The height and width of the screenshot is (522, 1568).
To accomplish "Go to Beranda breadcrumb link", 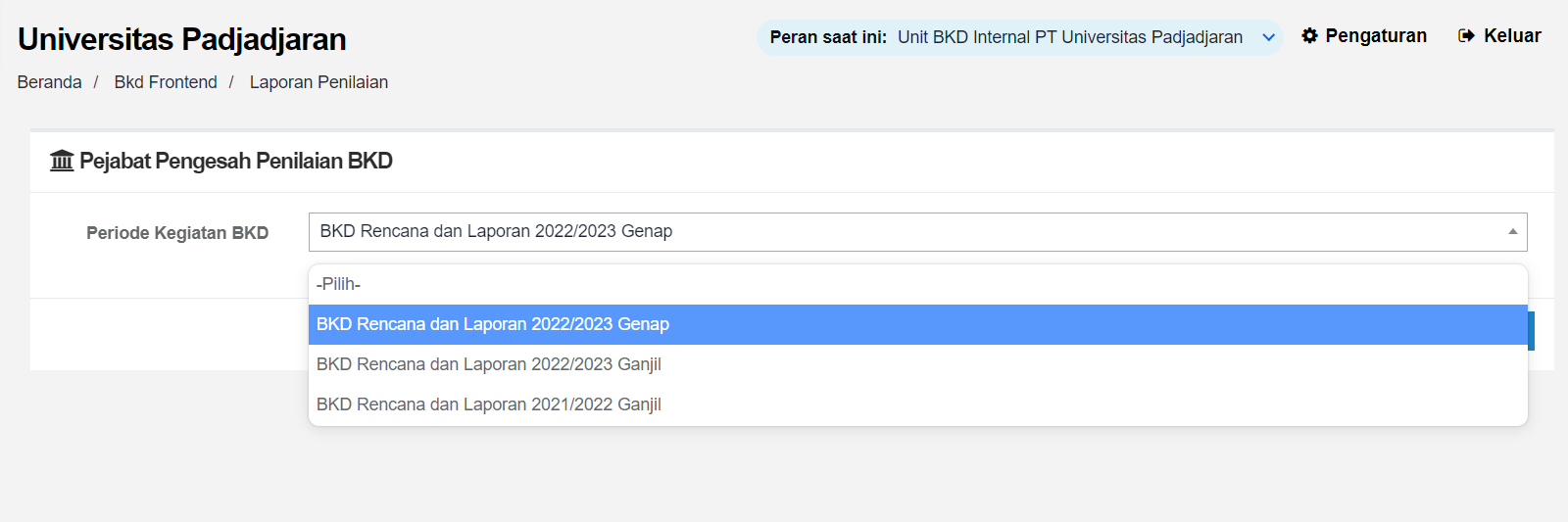I will coord(49,82).
